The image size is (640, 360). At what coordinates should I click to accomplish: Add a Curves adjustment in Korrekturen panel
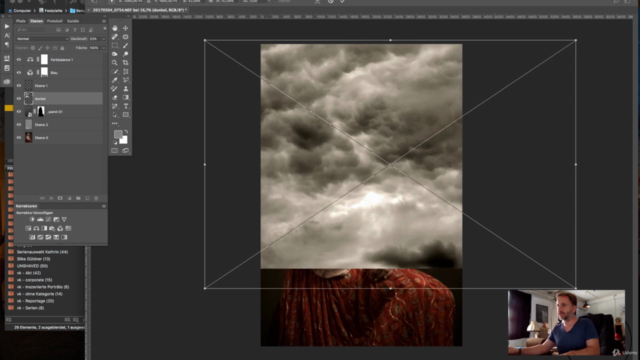point(48,220)
